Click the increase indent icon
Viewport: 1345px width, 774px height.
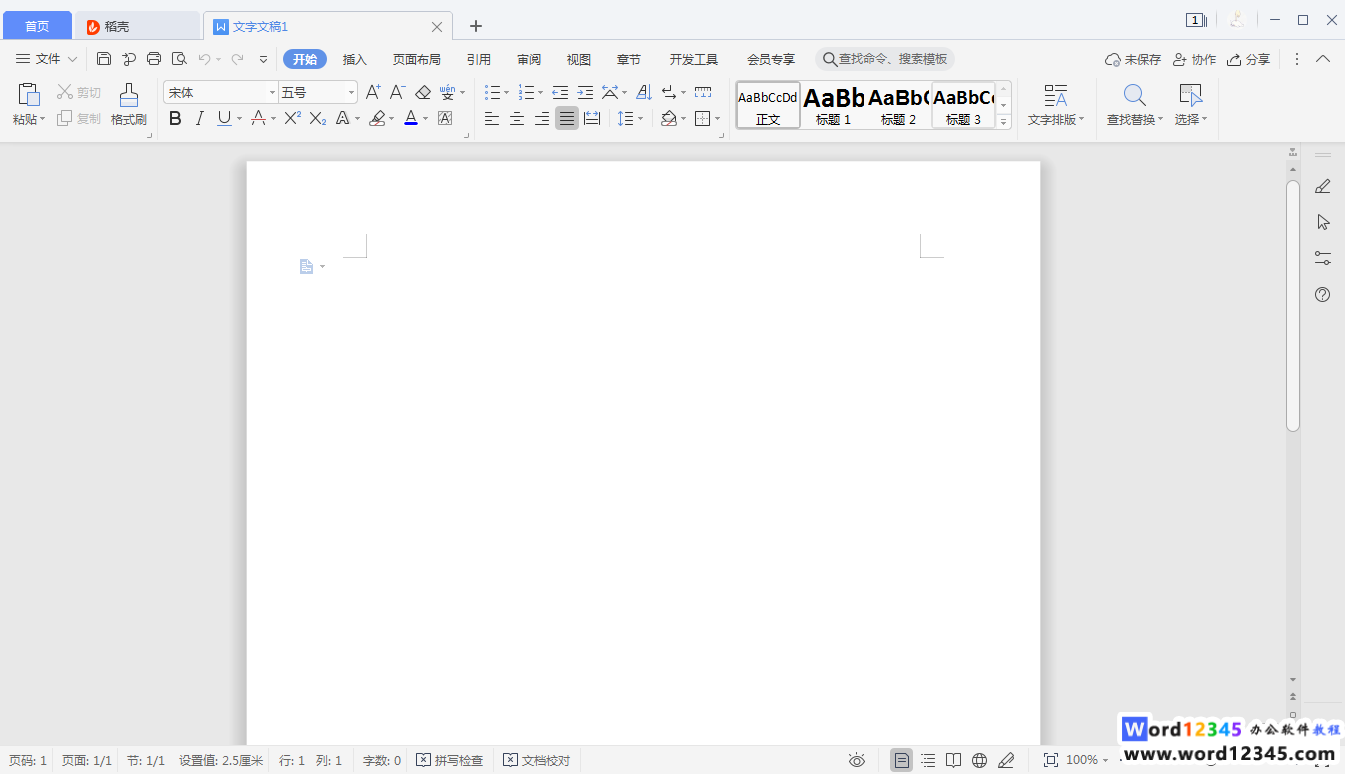pos(585,92)
